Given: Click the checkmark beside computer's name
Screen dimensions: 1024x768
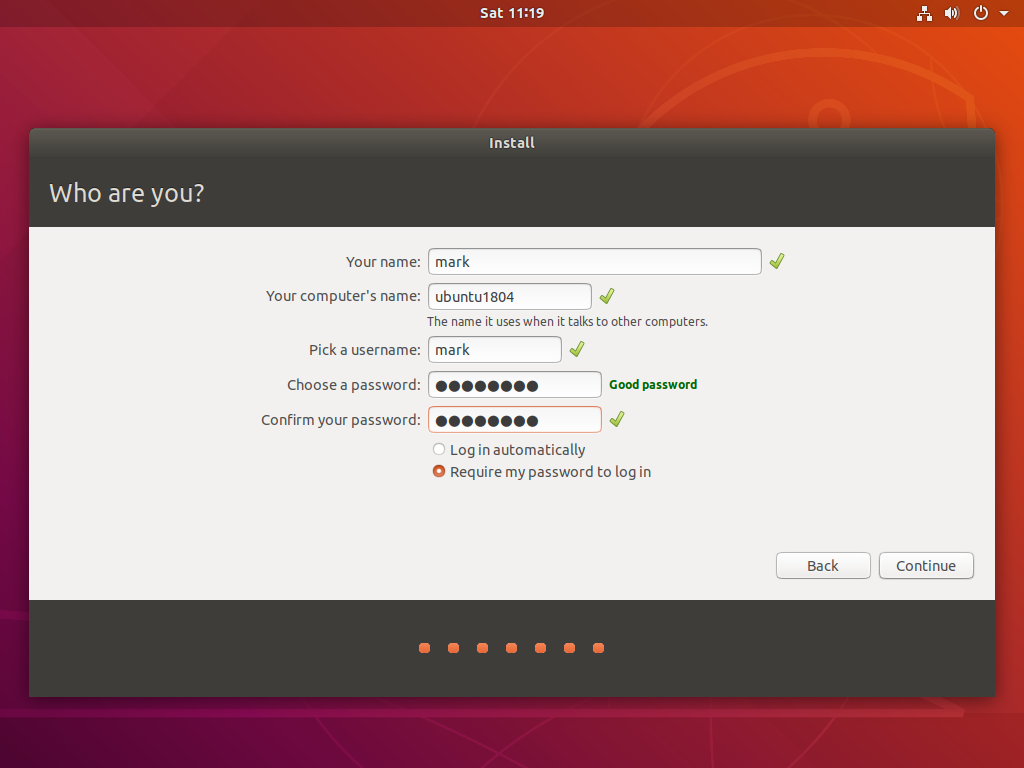Looking at the screenshot, I should click(607, 296).
